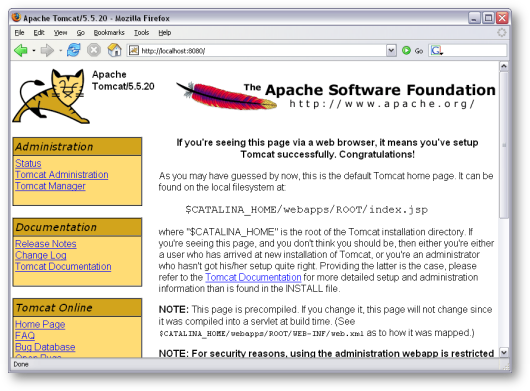
Task: Click the page favicon in the address bar
Action: click(x=134, y=50)
